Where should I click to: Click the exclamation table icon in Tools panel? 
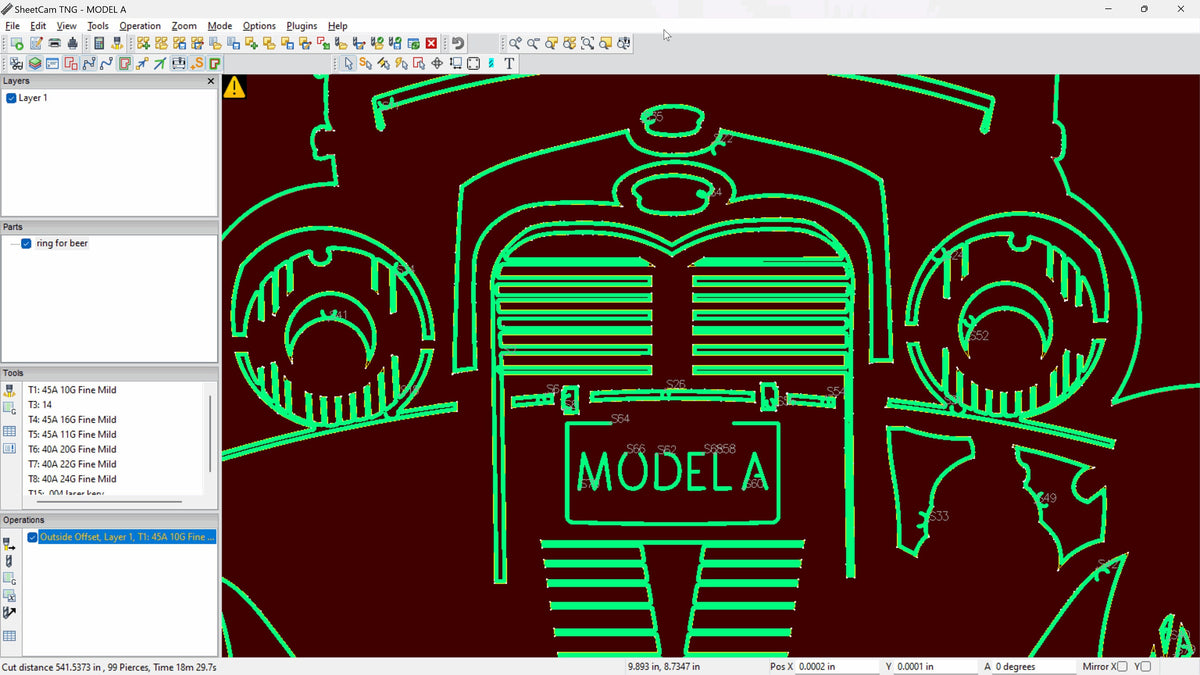(x=10, y=448)
